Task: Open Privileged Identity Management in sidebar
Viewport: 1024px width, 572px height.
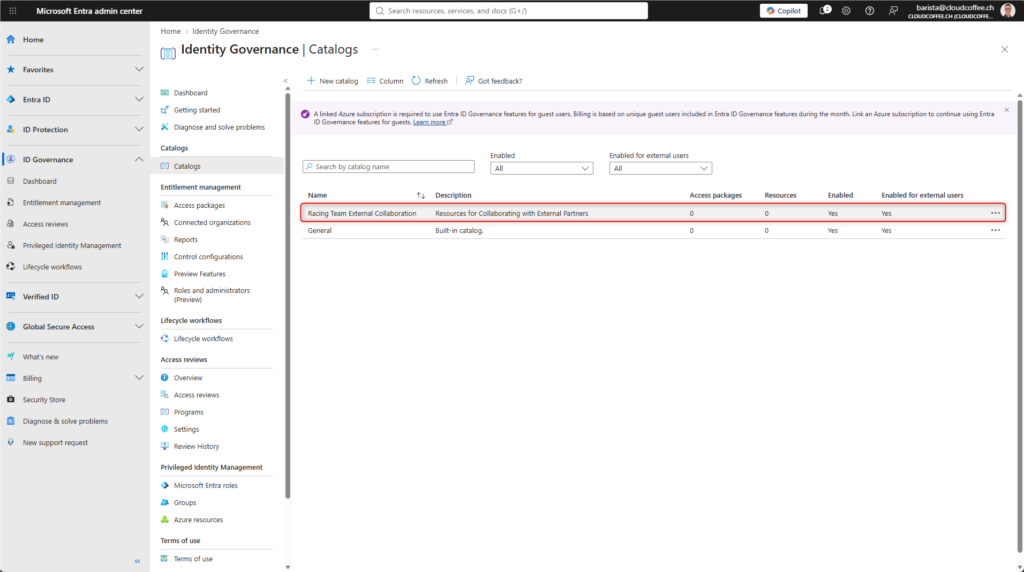Action: pyautogui.click(x=72, y=246)
